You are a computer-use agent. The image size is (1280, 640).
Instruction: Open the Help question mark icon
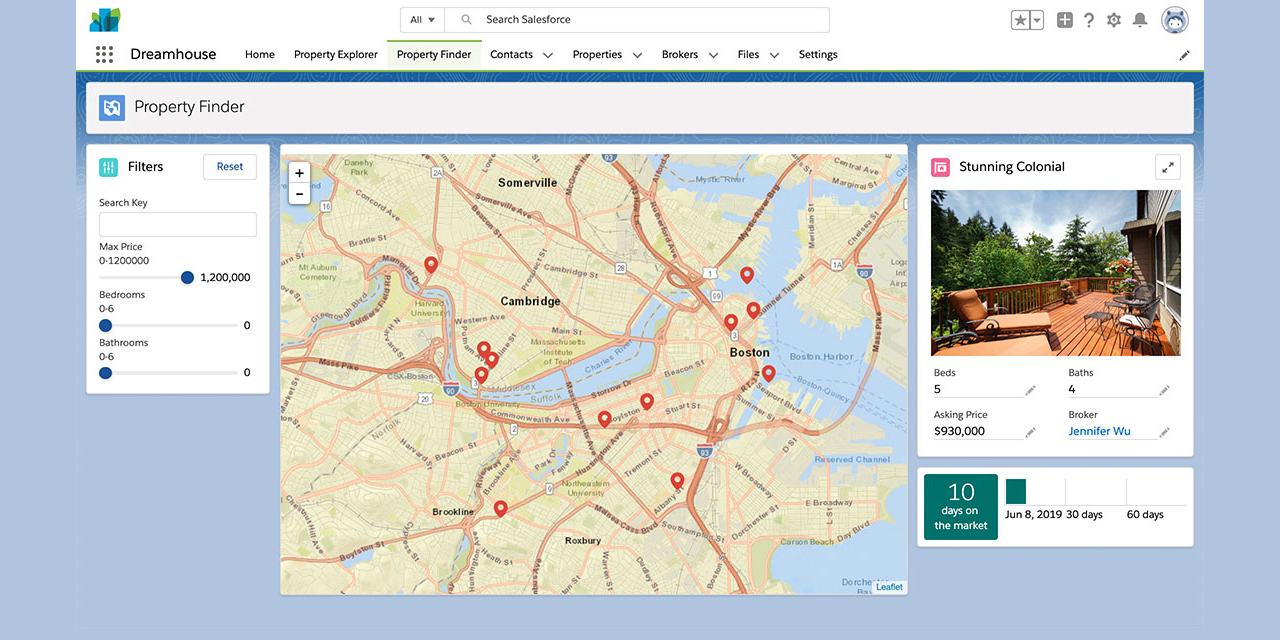click(x=1089, y=20)
